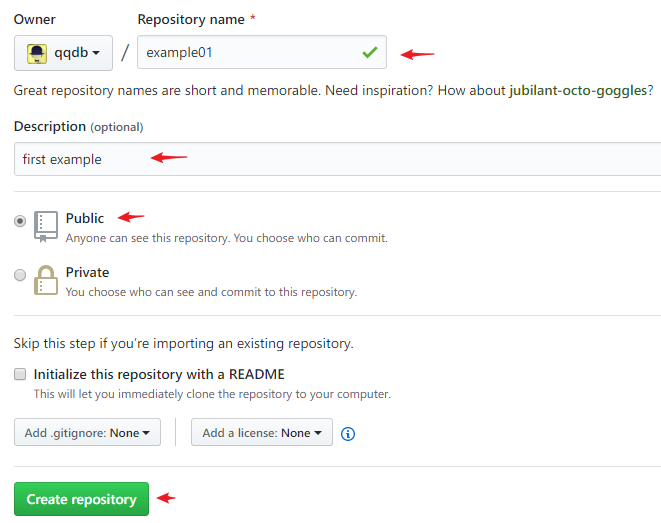The height and width of the screenshot is (523, 661).
Task: Click the green checkmark in repository name field
Action: (370, 52)
